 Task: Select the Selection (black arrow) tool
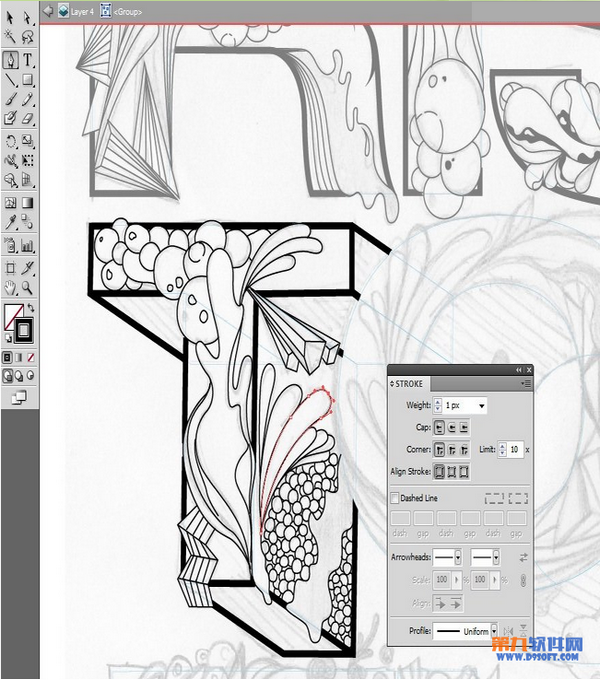[x=10, y=17]
